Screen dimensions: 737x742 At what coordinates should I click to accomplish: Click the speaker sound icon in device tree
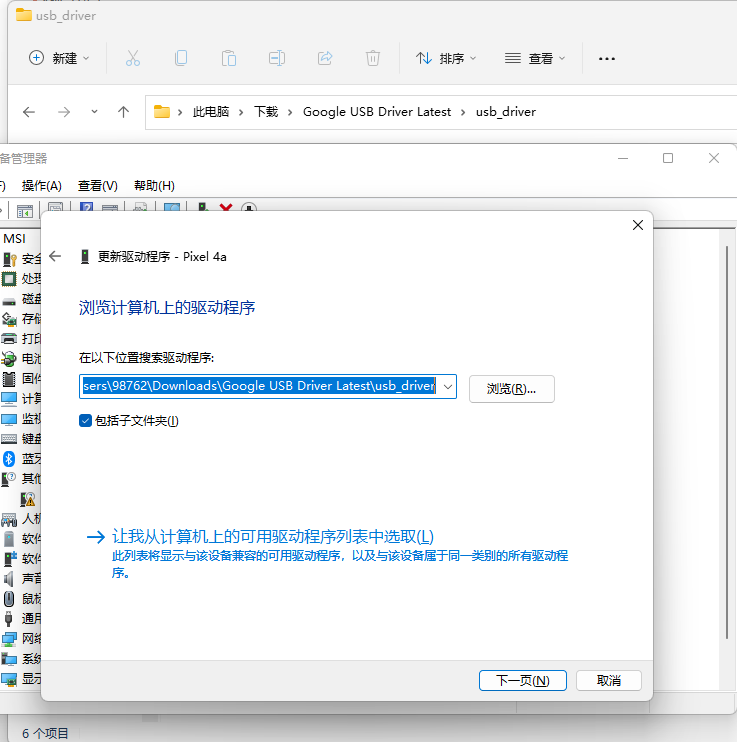point(9,578)
